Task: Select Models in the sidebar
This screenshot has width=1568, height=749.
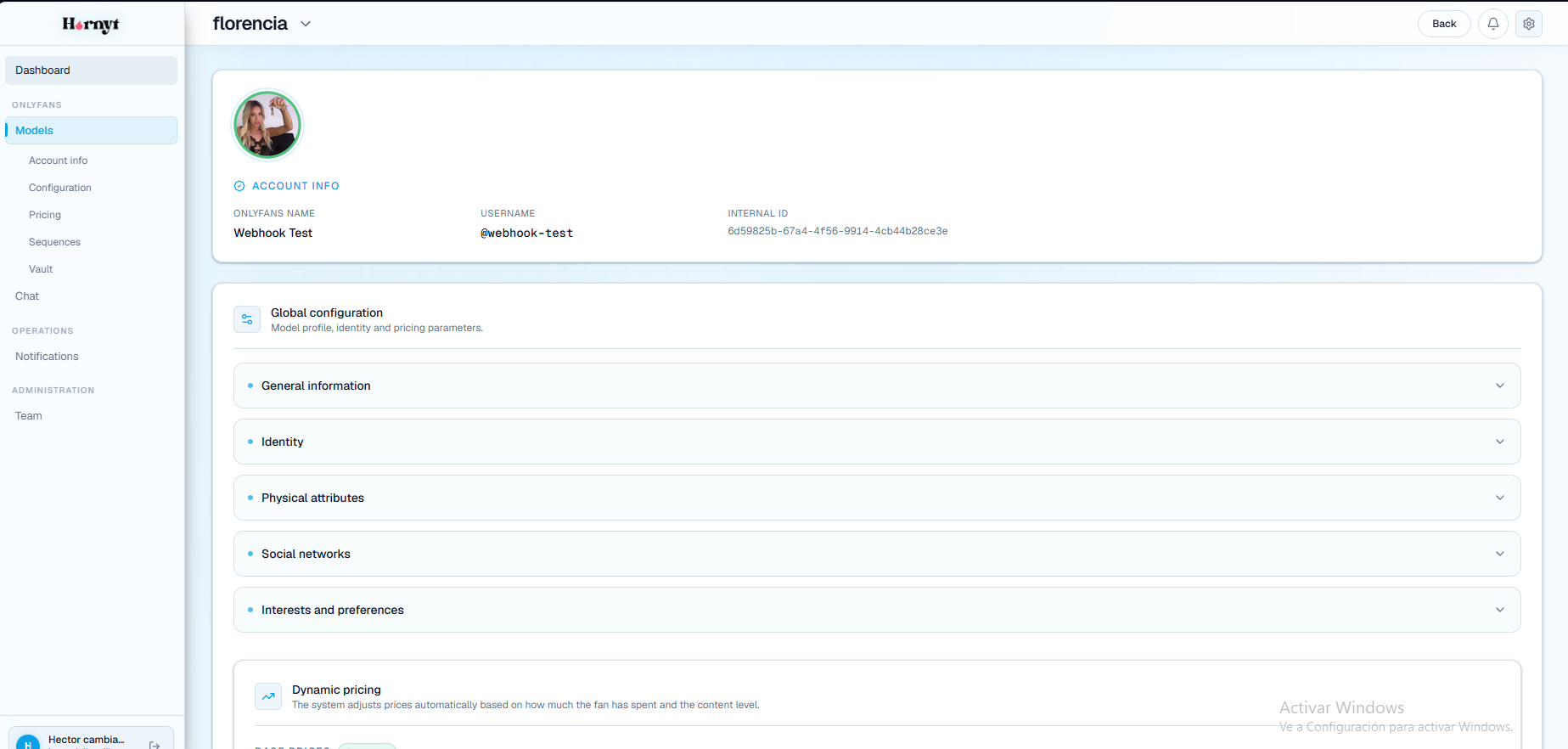Action: [x=92, y=130]
